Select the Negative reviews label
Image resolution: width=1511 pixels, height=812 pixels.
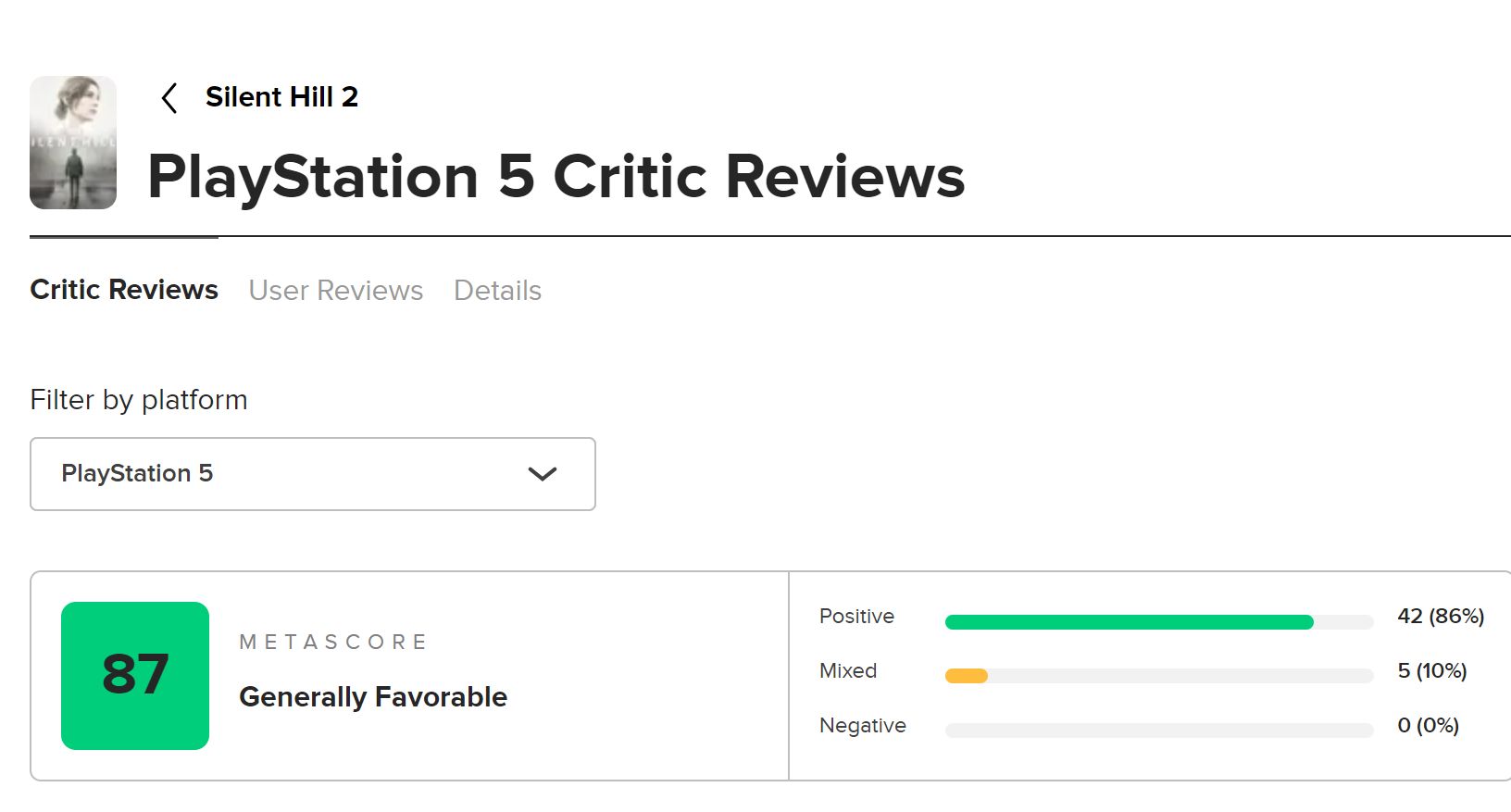pos(862,726)
